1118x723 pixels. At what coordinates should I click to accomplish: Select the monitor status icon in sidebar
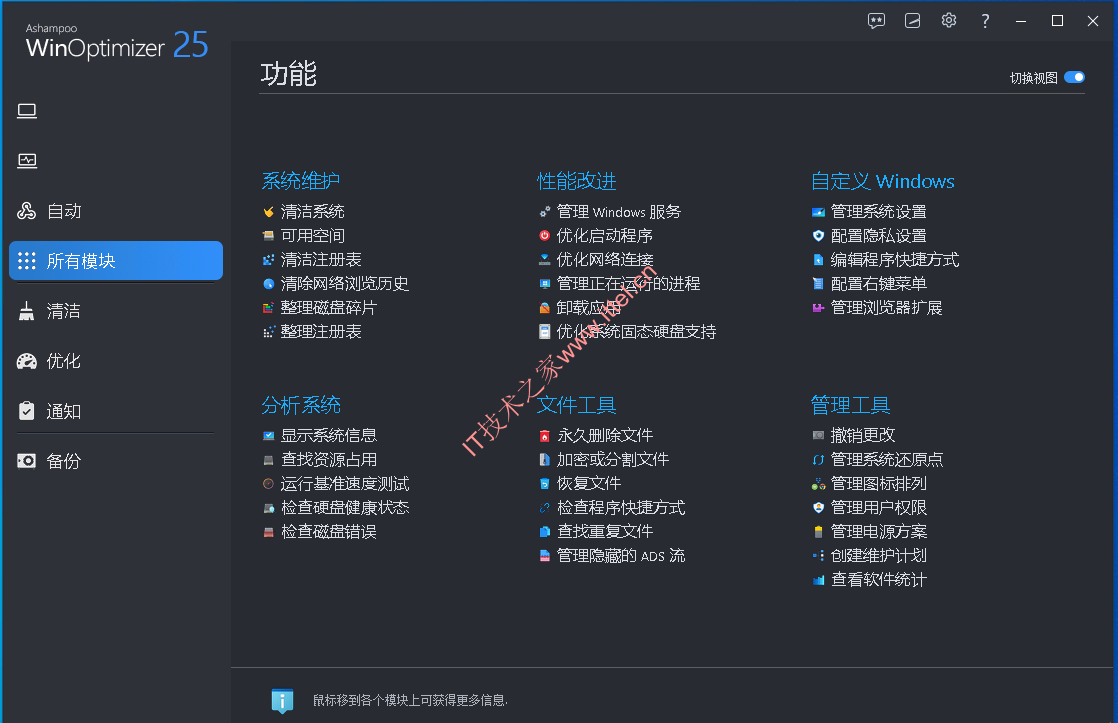[x=27, y=161]
